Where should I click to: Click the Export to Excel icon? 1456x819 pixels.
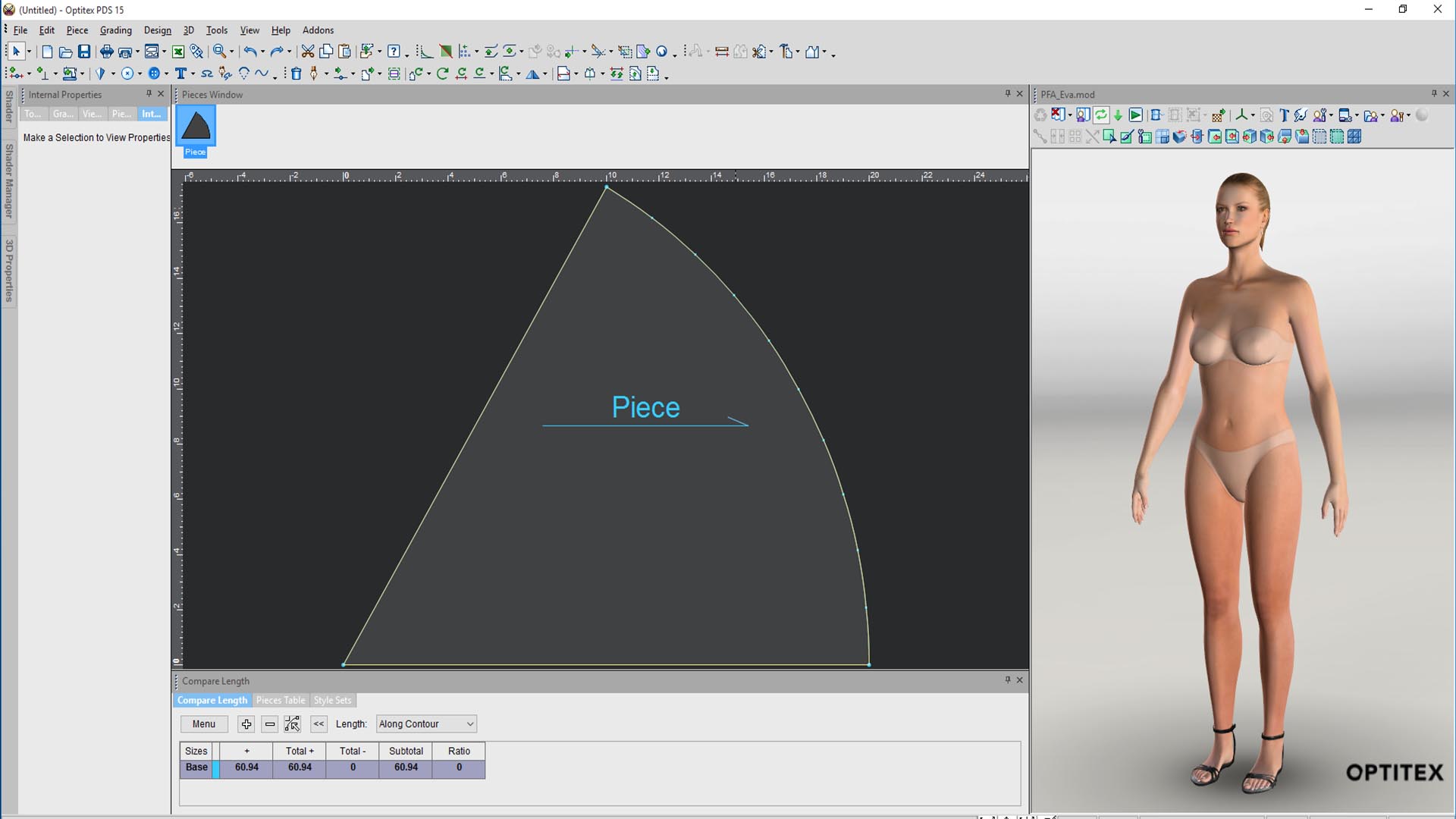(x=178, y=52)
